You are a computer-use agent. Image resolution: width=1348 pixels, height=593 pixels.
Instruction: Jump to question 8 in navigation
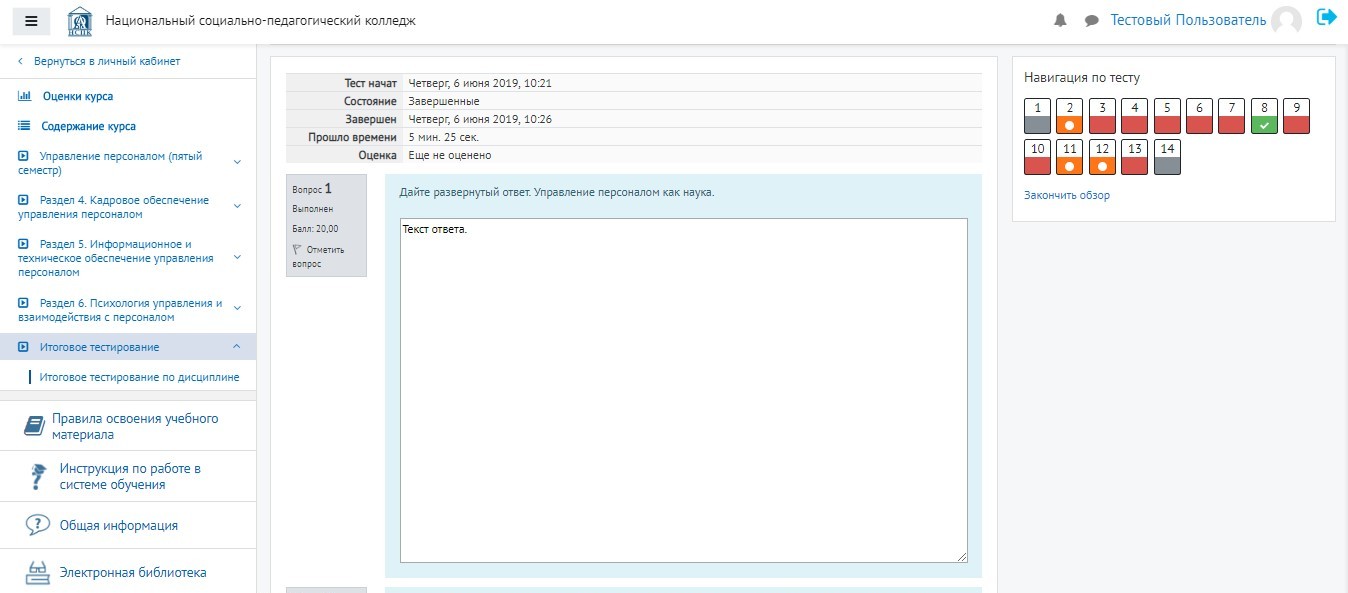pyautogui.click(x=1264, y=116)
